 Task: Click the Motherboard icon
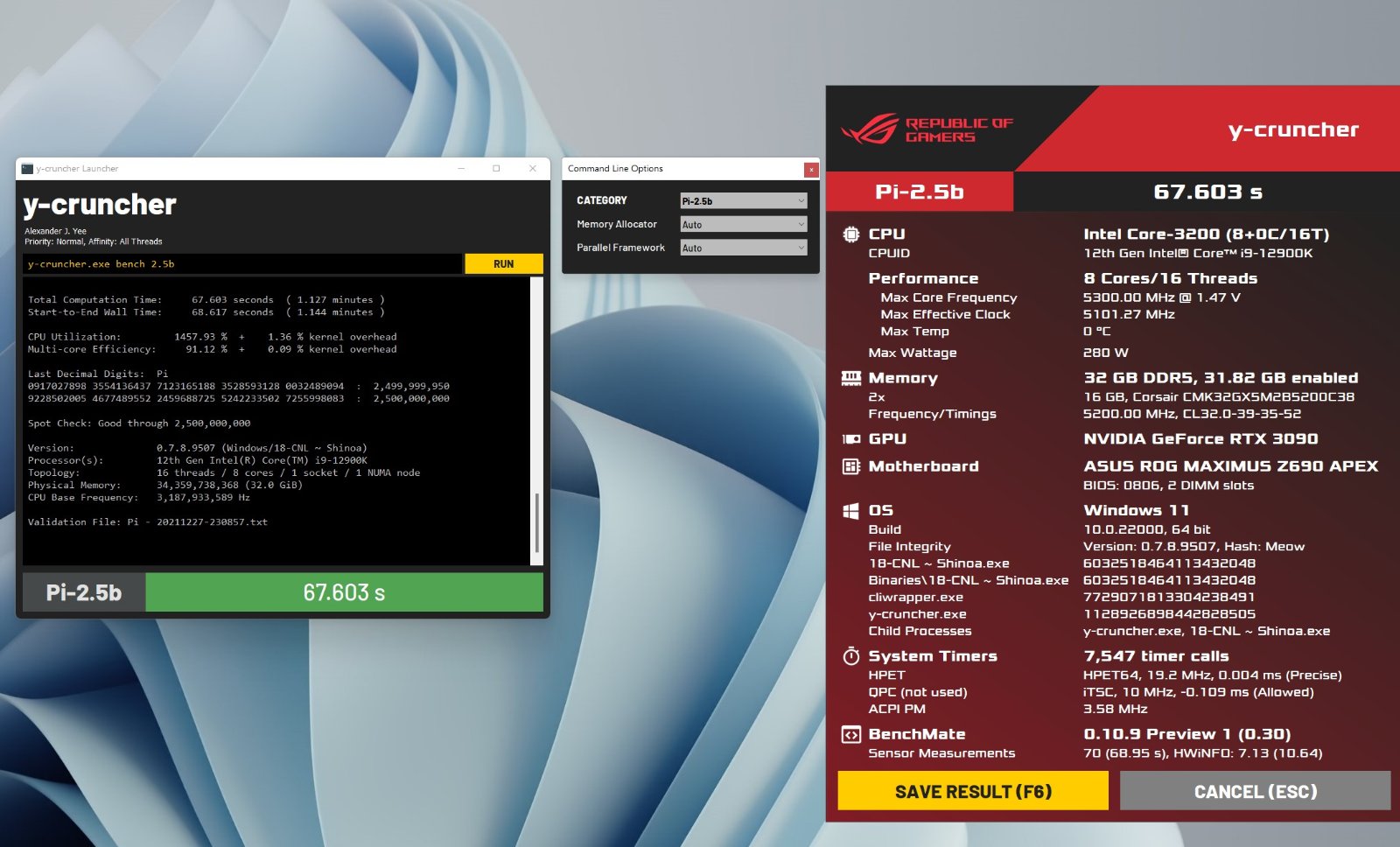[850, 466]
